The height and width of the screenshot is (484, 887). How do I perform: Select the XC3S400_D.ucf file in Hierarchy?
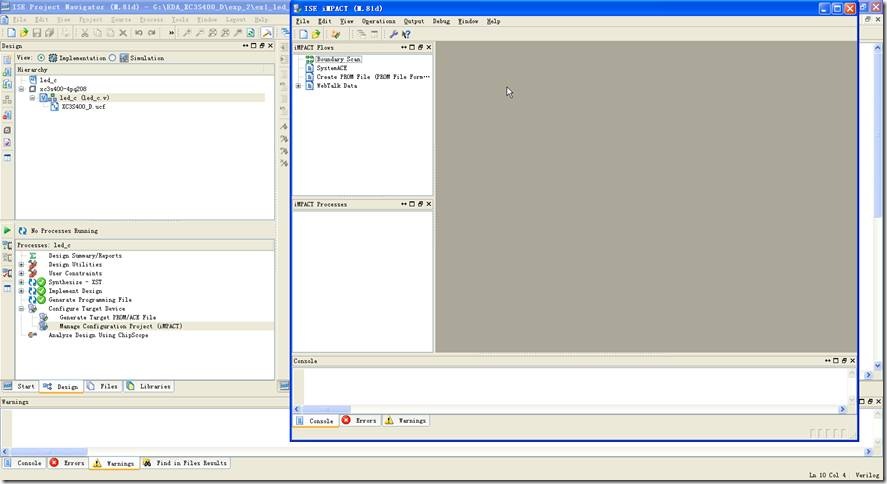pyautogui.click(x=83, y=106)
